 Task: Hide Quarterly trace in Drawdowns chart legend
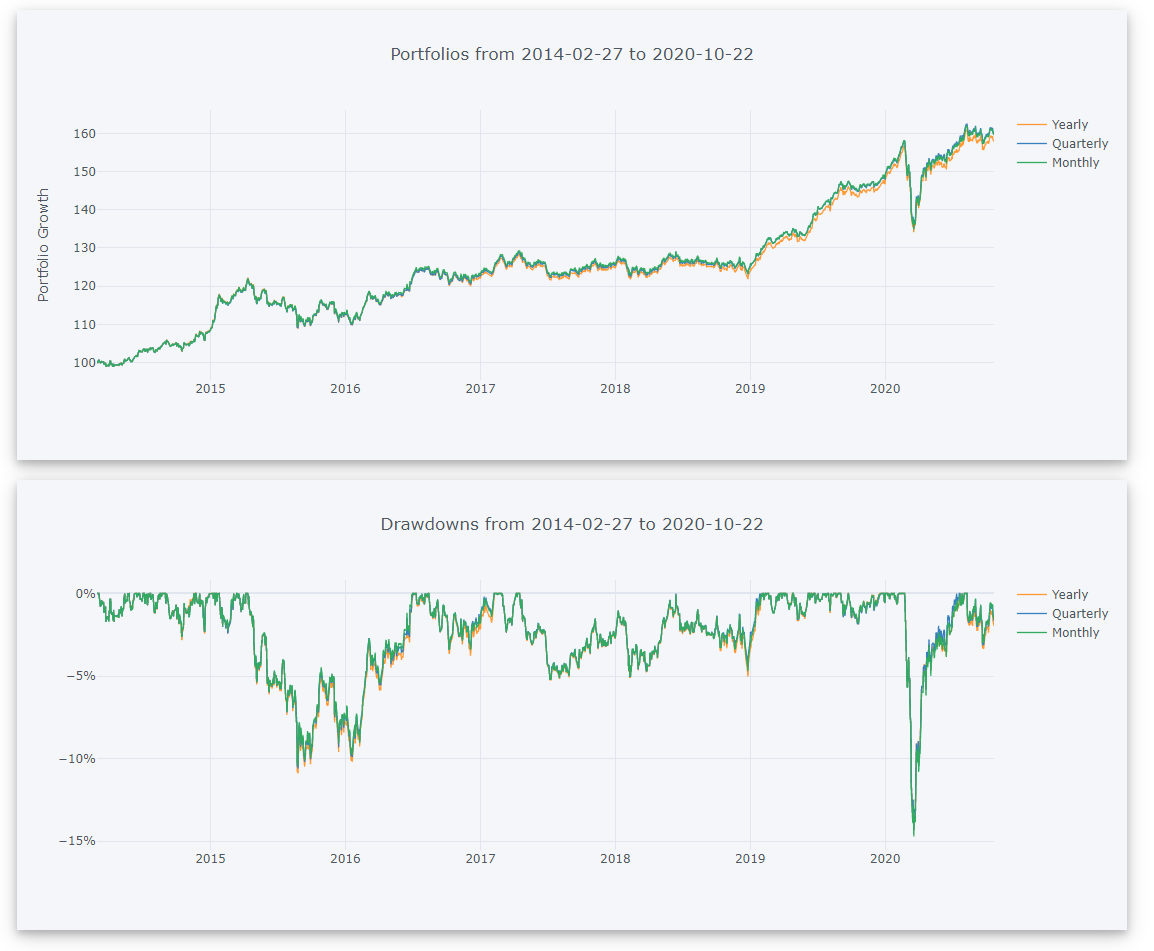point(1079,614)
